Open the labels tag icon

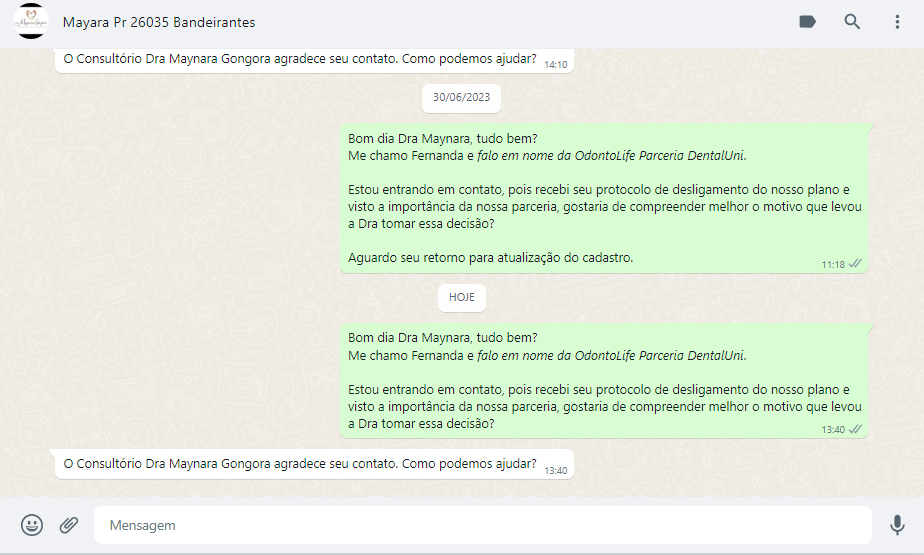[x=807, y=22]
